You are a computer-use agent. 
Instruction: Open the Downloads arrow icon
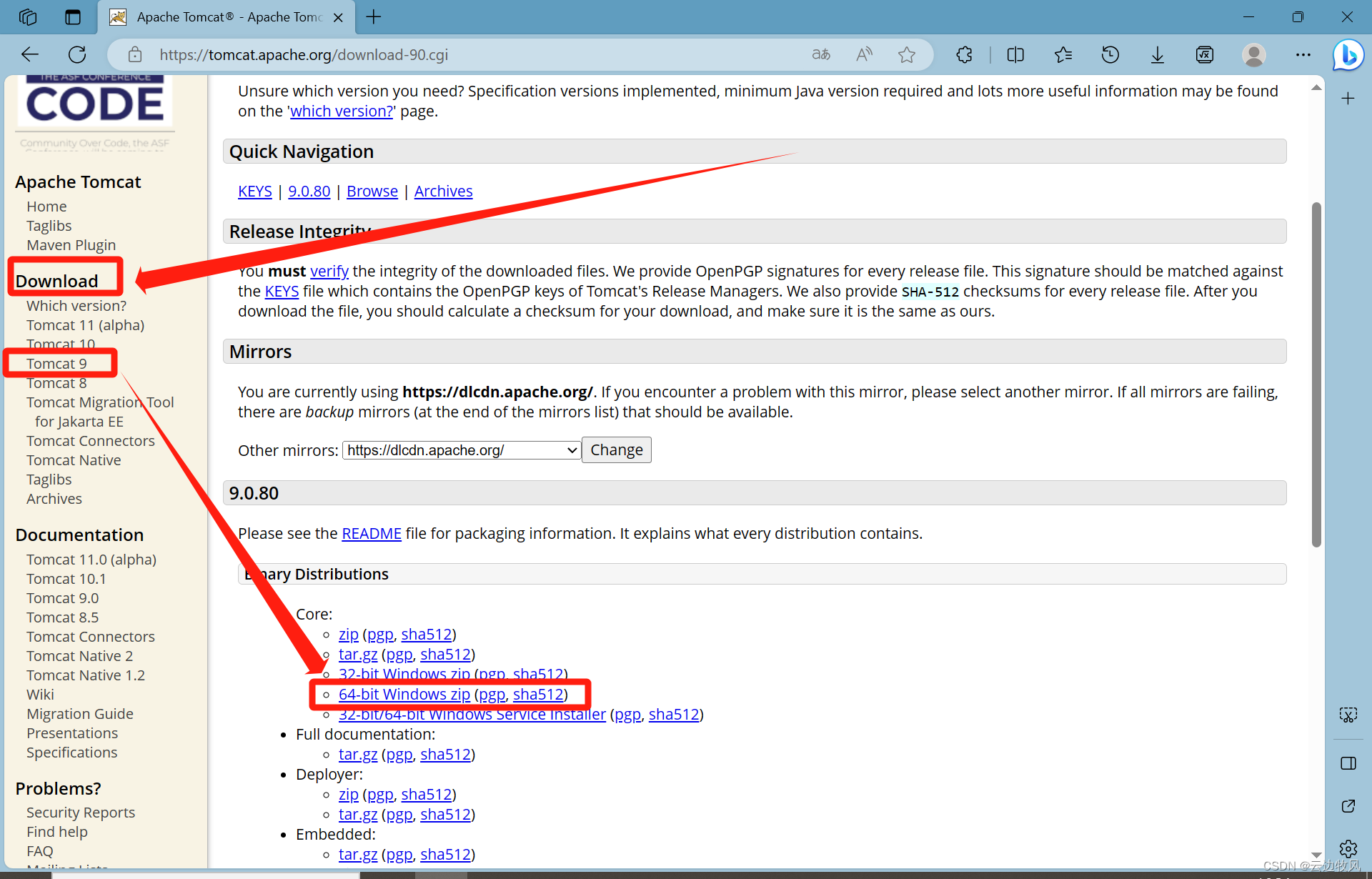tap(1157, 54)
